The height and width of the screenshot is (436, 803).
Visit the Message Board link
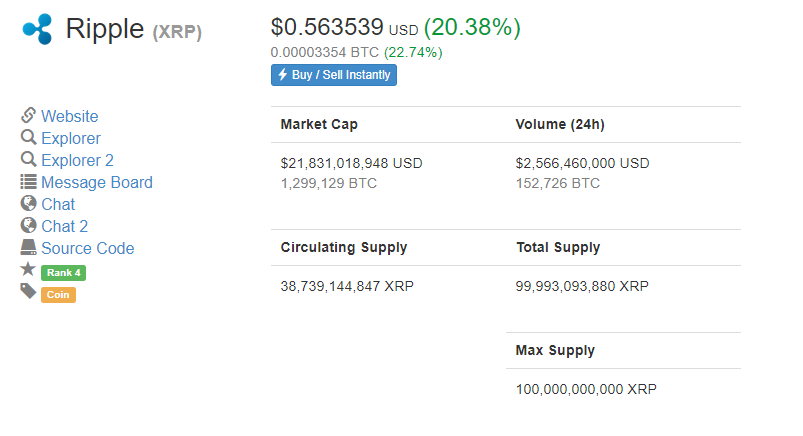point(97,182)
